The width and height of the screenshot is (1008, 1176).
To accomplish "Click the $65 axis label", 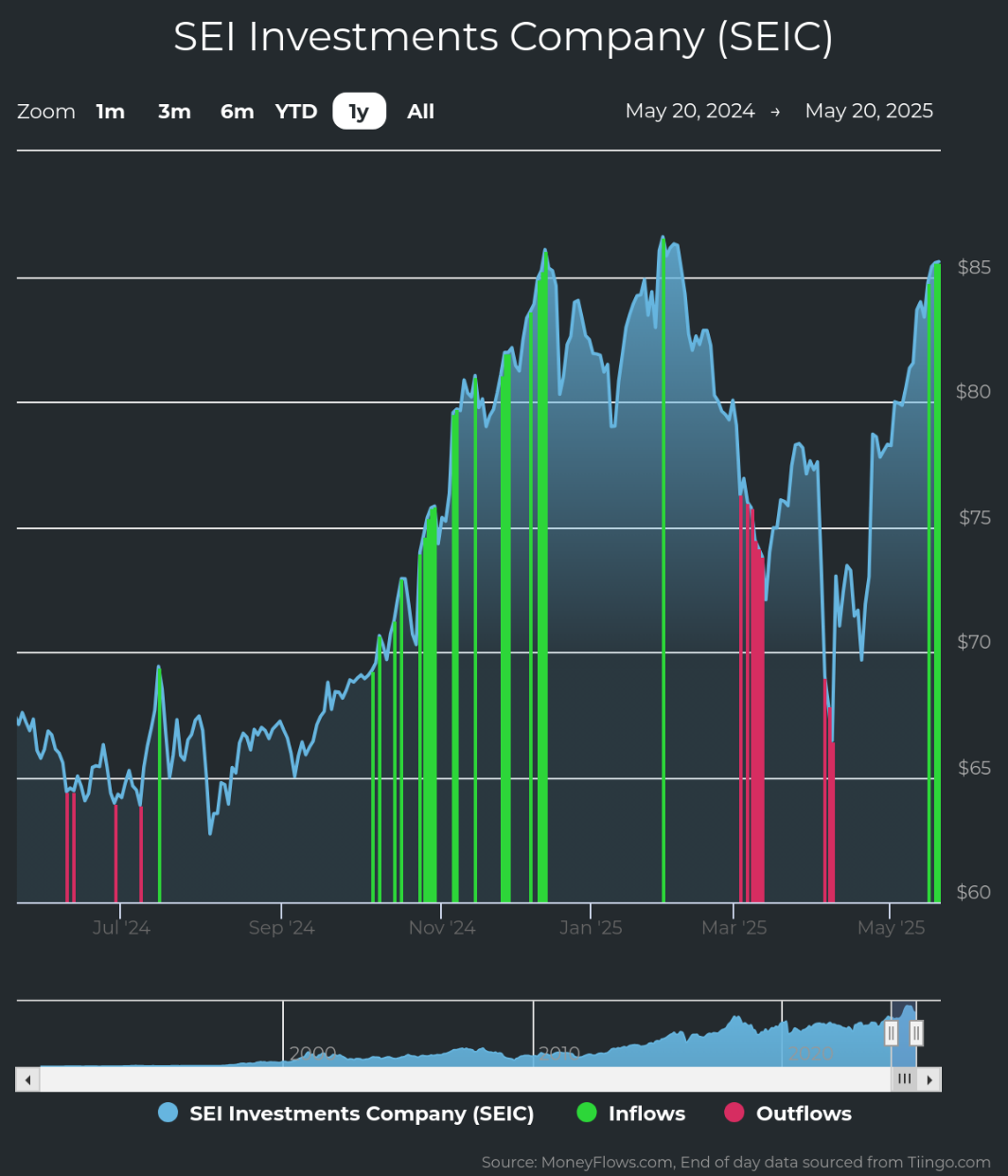I will (974, 767).
